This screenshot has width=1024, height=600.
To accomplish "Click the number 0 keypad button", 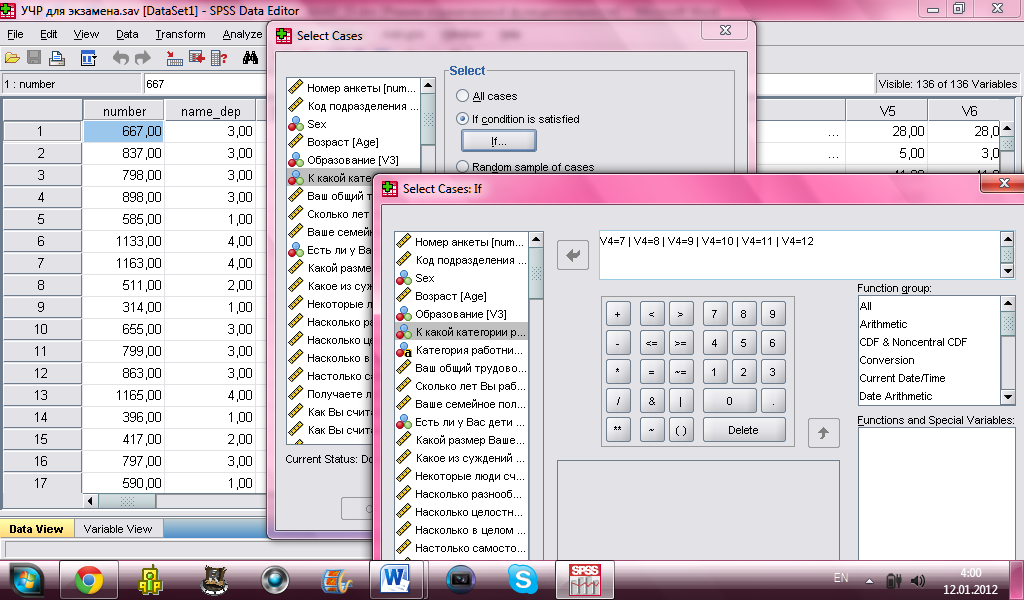I will (x=729, y=401).
